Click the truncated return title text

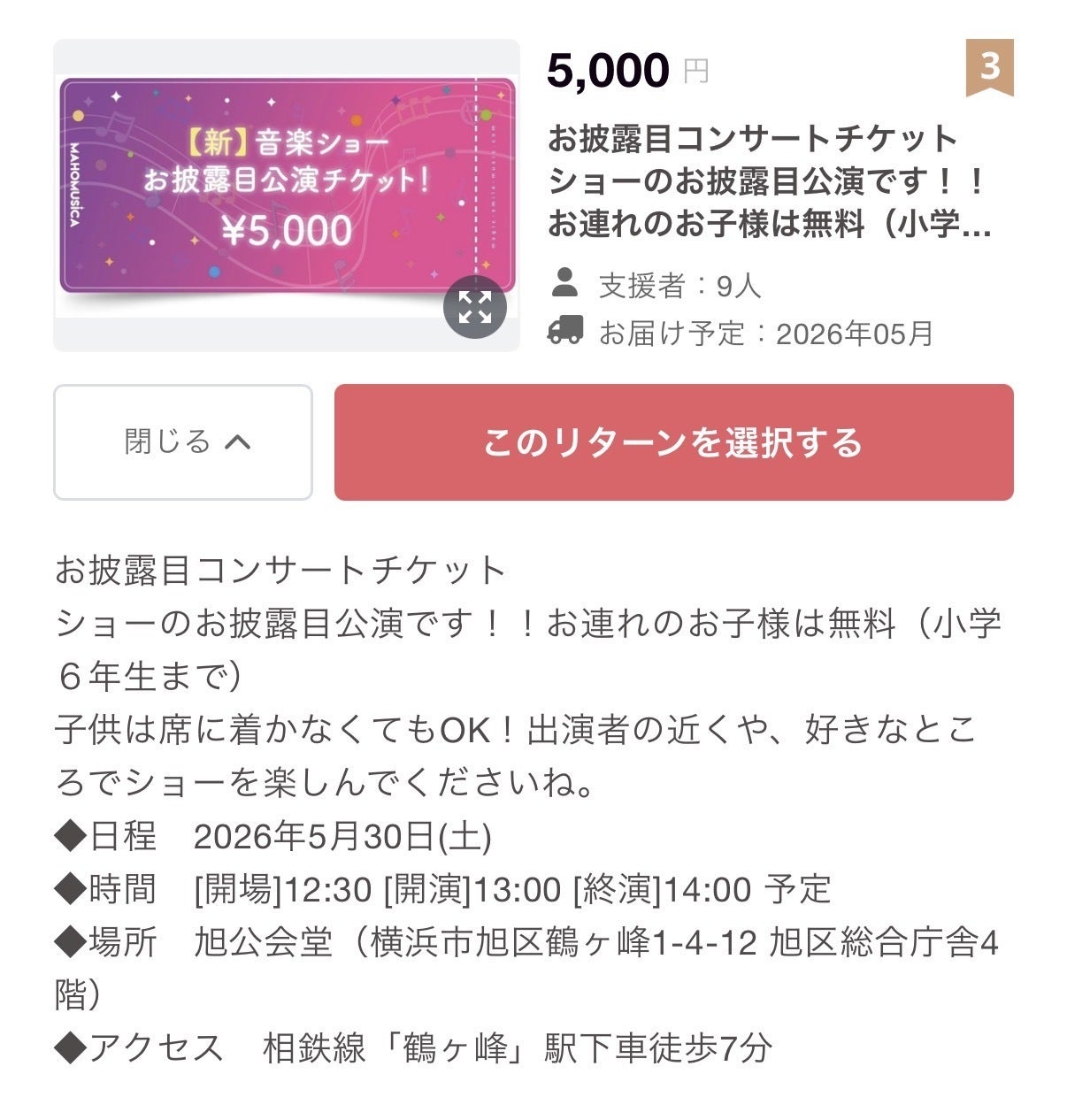(768, 181)
